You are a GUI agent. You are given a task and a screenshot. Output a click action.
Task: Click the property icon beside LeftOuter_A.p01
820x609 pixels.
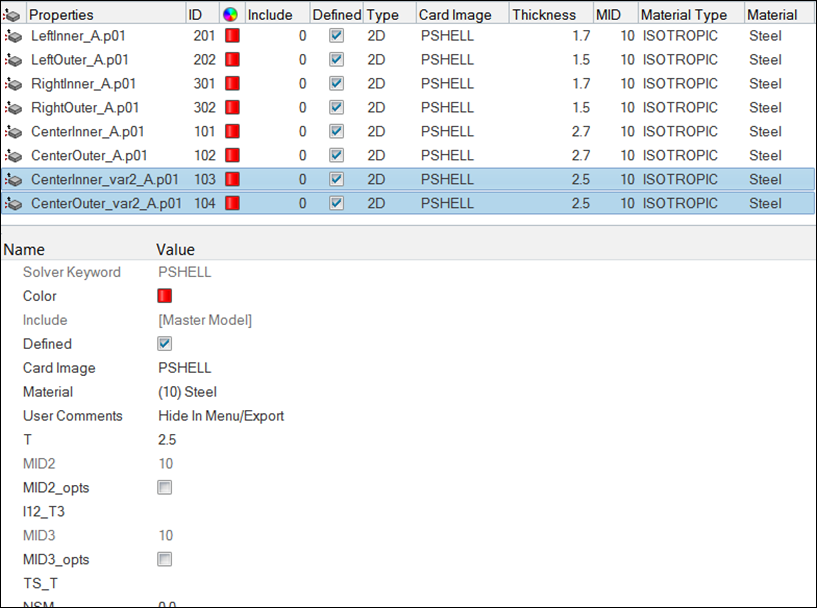click(13, 60)
